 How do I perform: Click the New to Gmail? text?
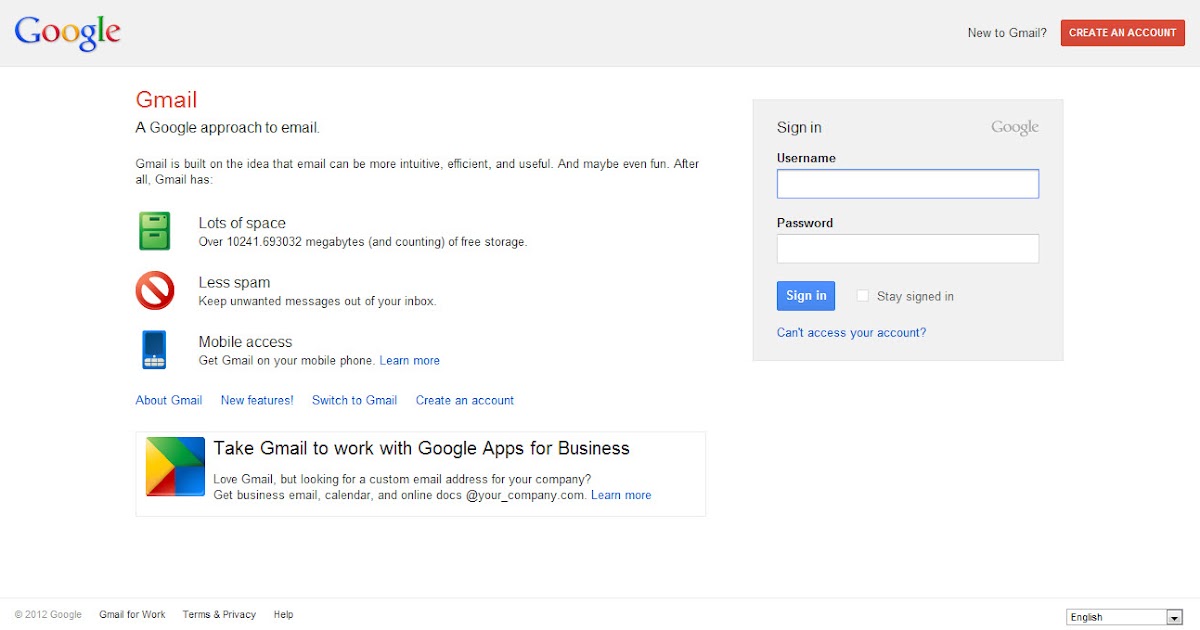click(x=1007, y=33)
